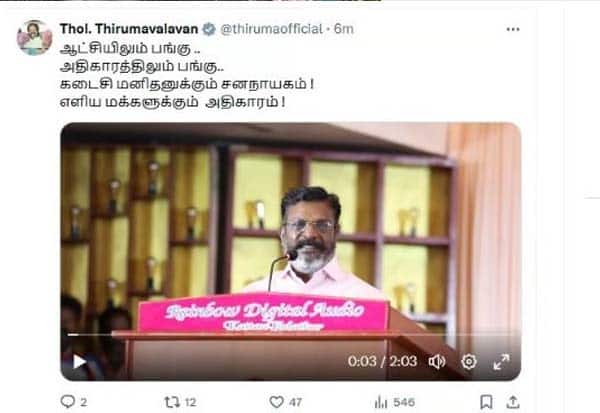
Task: Seek along the video progress bar
Action: tap(291, 335)
